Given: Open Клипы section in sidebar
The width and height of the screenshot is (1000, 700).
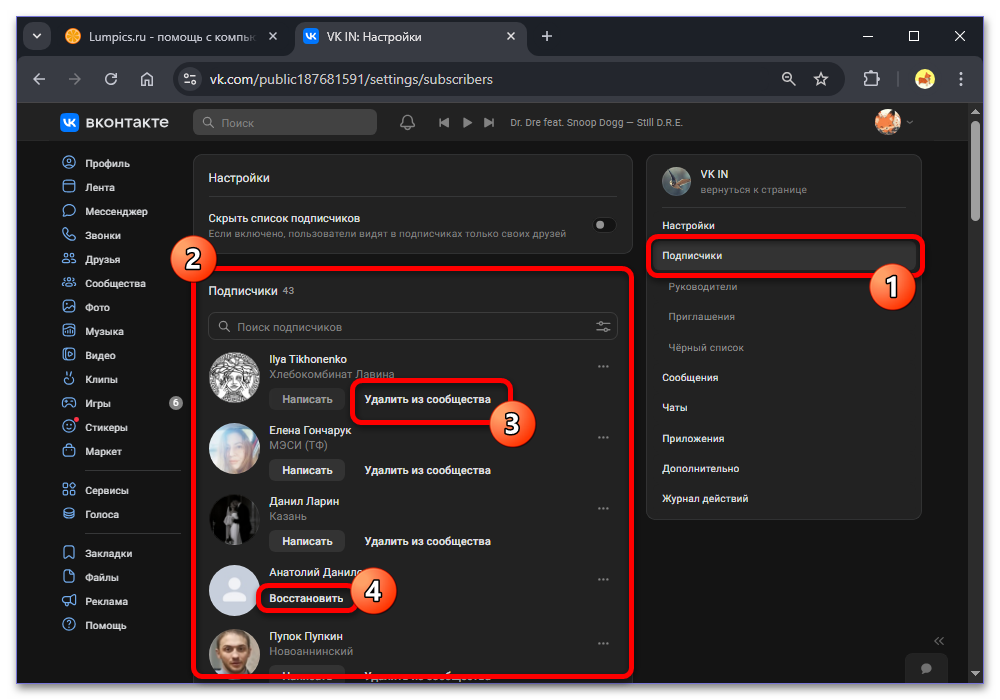Looking at the screenshot, I should [89, 379].
